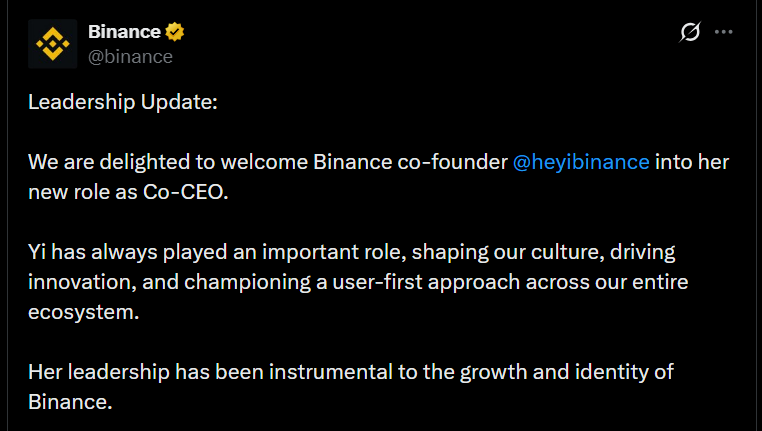Viewport: 762px width, 431px height.
Task: Click the "Leadership Update:" text line
Action: (x=122, y=102)
